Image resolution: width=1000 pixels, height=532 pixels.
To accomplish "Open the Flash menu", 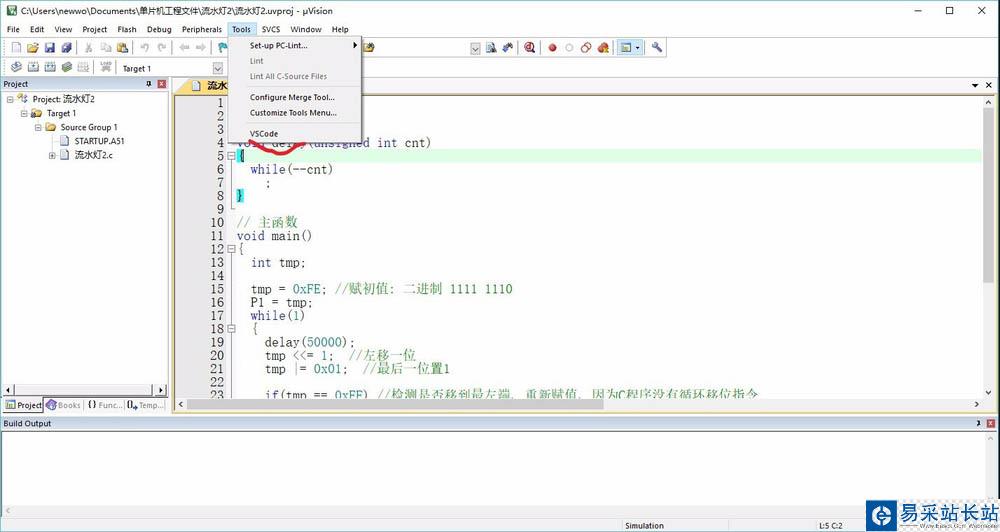I will [127, 29].
